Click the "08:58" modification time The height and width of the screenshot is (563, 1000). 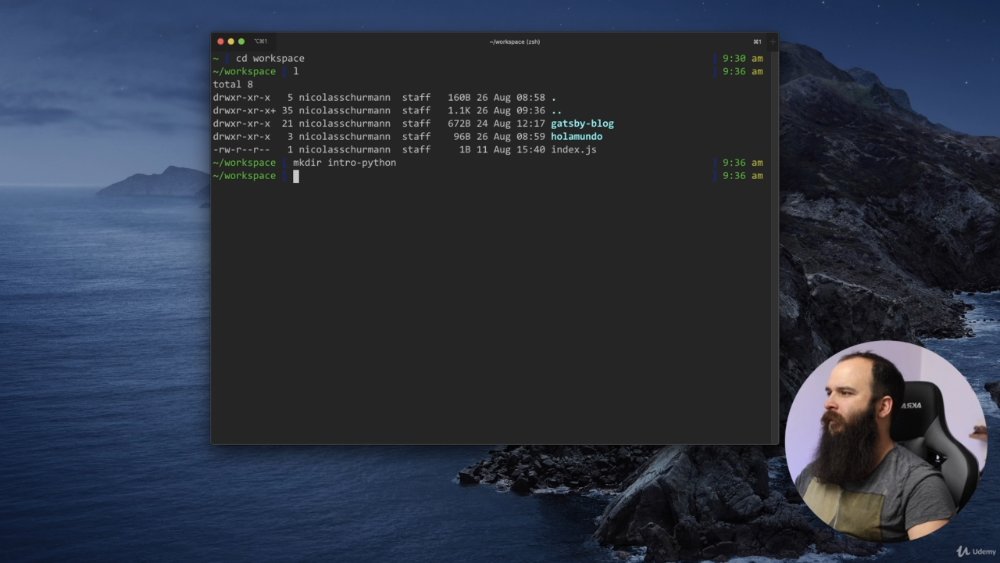(x=531, y=98)
